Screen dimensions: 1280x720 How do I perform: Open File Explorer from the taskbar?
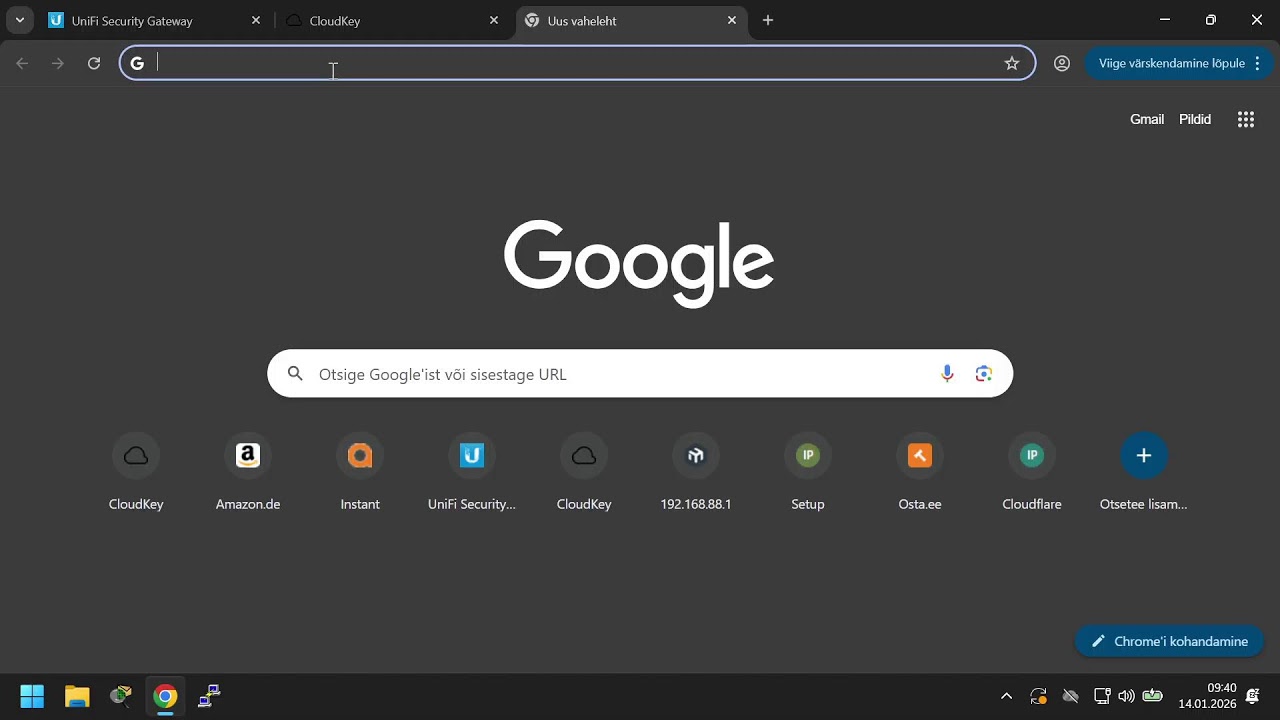77,696
